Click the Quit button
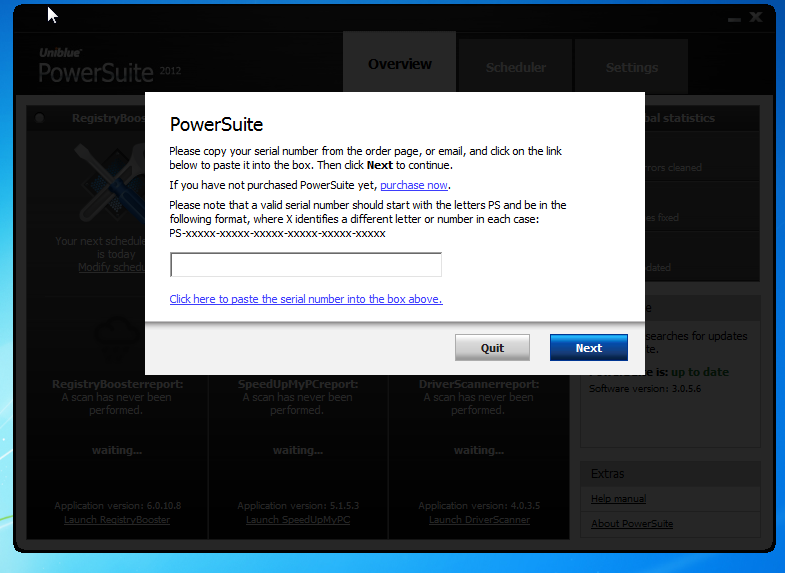 pos(492,348)
